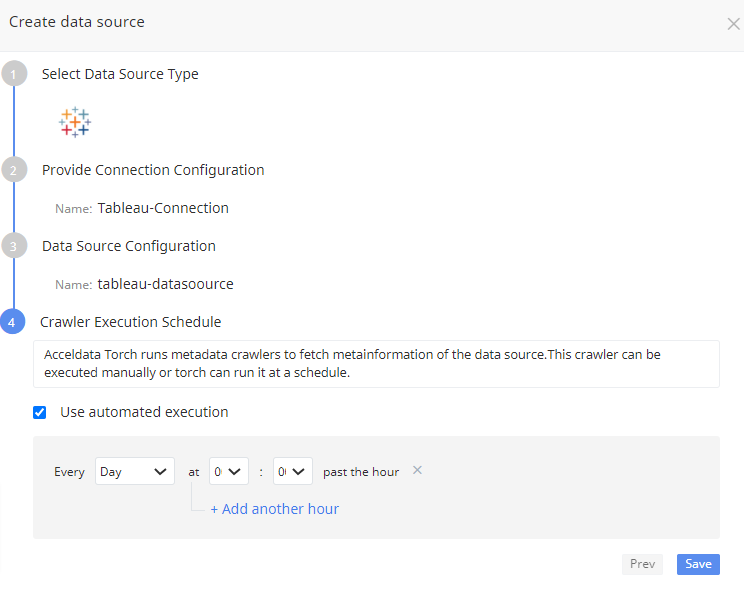The height and width of the screenshot is (591, 744).
Task: Save the data source configuration
Action: coord(698,564)
